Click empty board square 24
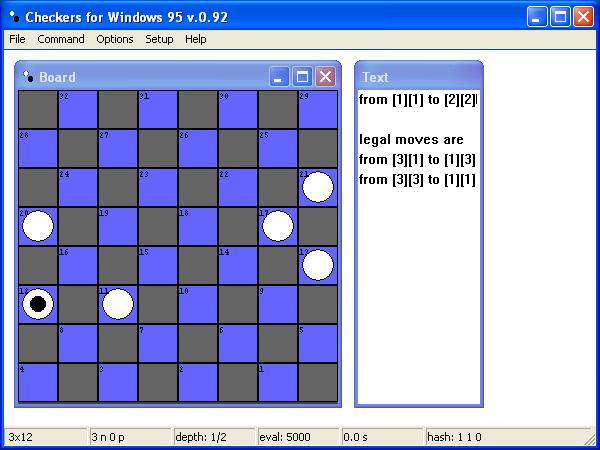The image size is (600, 450). coord(78,188)
